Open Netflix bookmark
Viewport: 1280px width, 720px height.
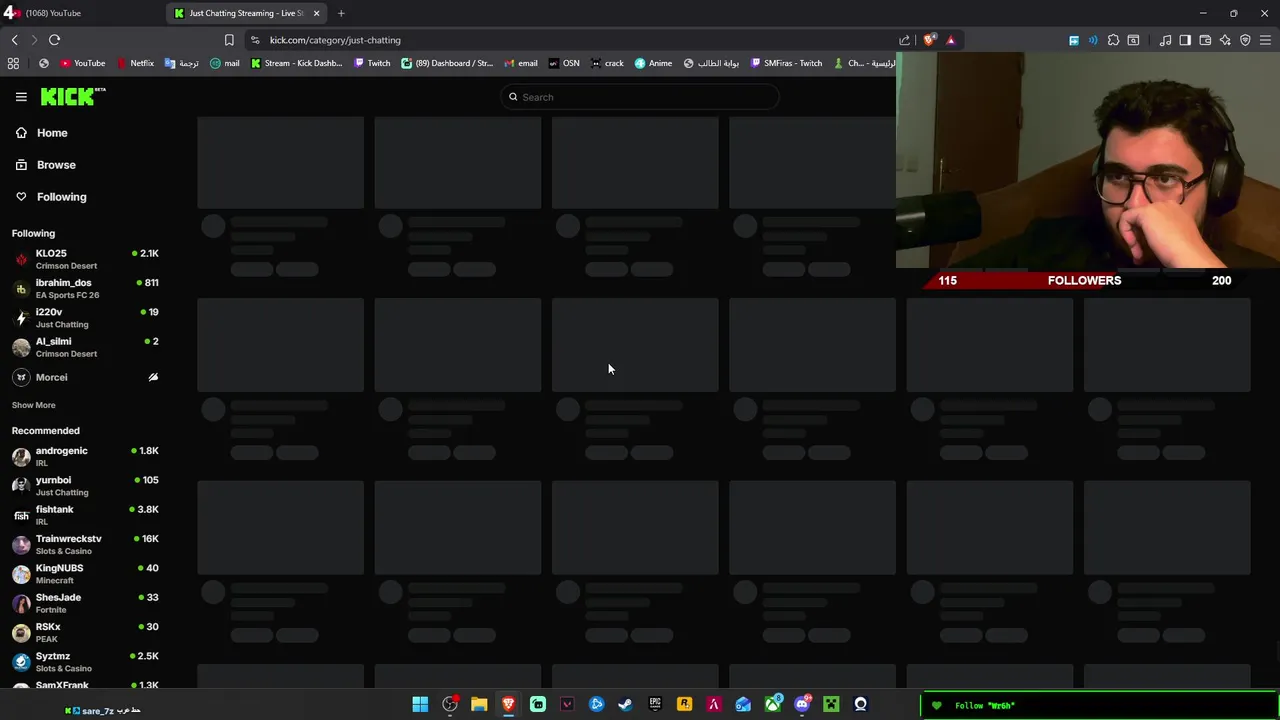pos(135,63)
